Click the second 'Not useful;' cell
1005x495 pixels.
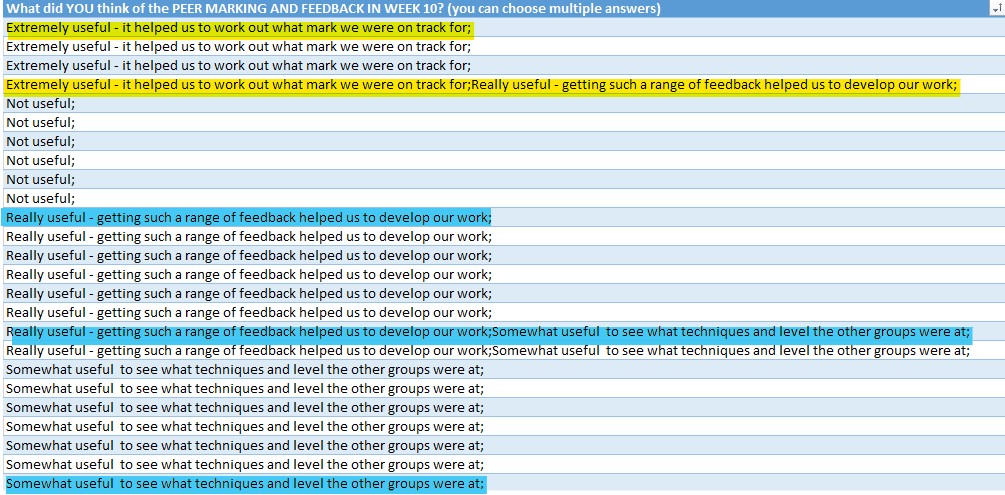click(x=41, y=123)
